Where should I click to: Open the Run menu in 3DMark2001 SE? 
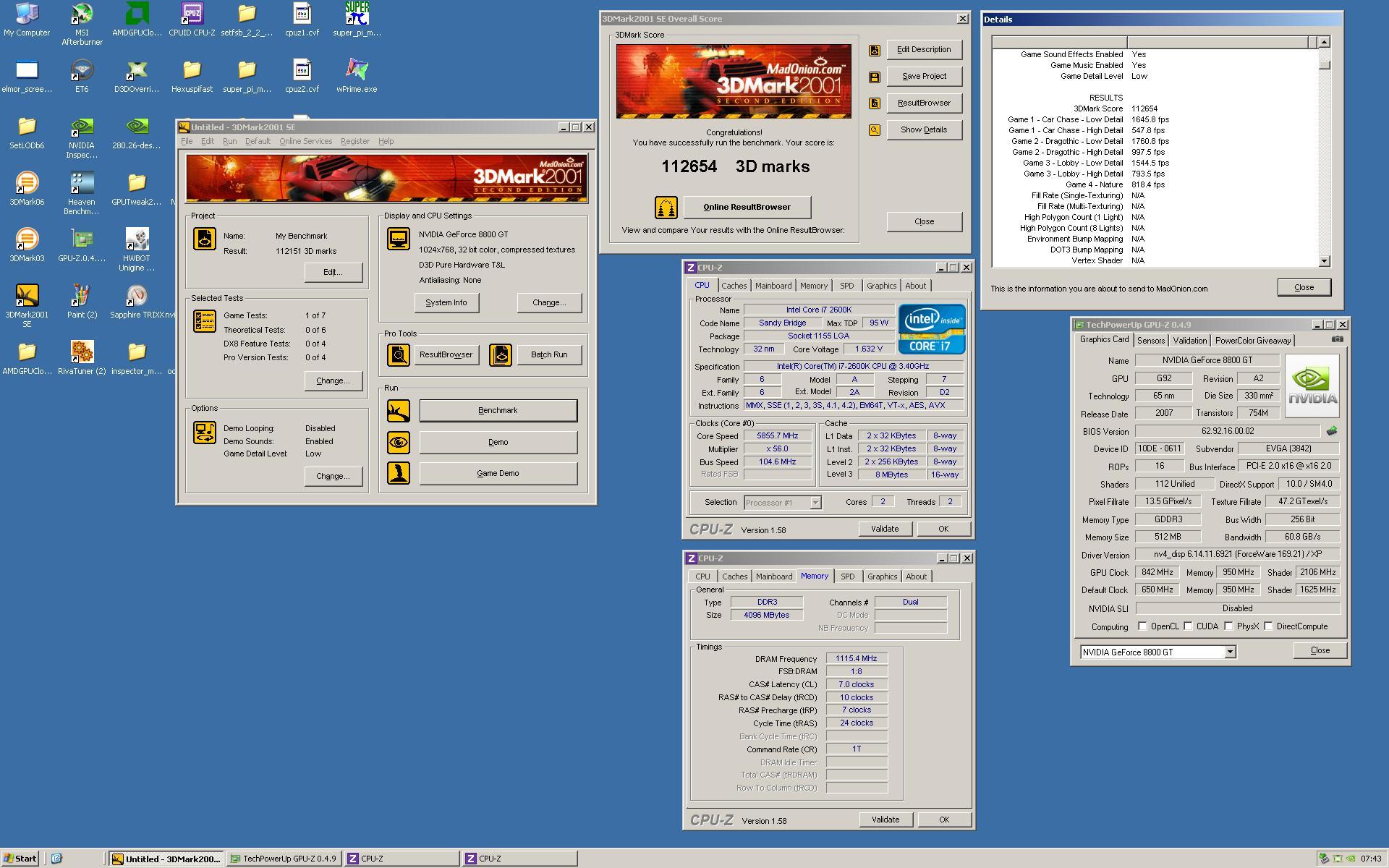tap(229, 141)
